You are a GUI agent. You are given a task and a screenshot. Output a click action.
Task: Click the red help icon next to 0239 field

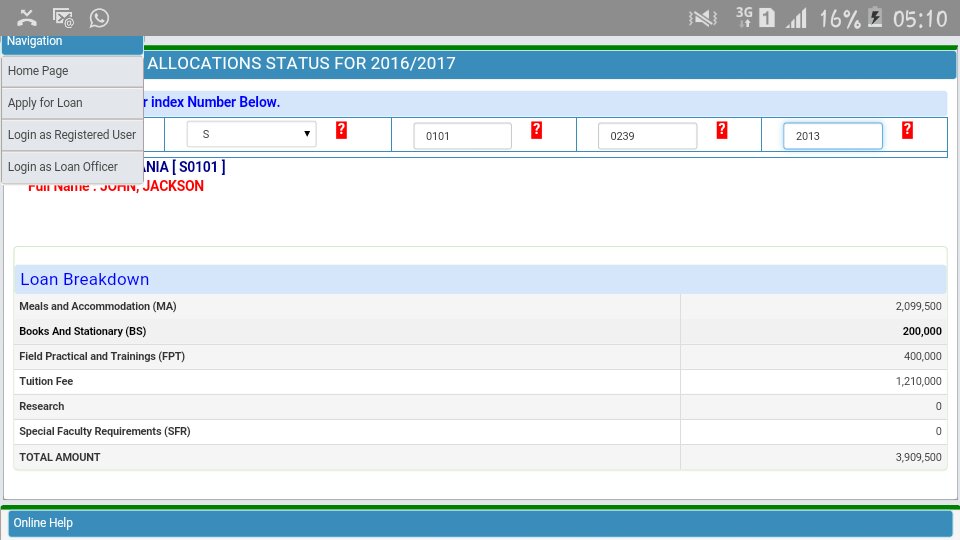(722, 130)
